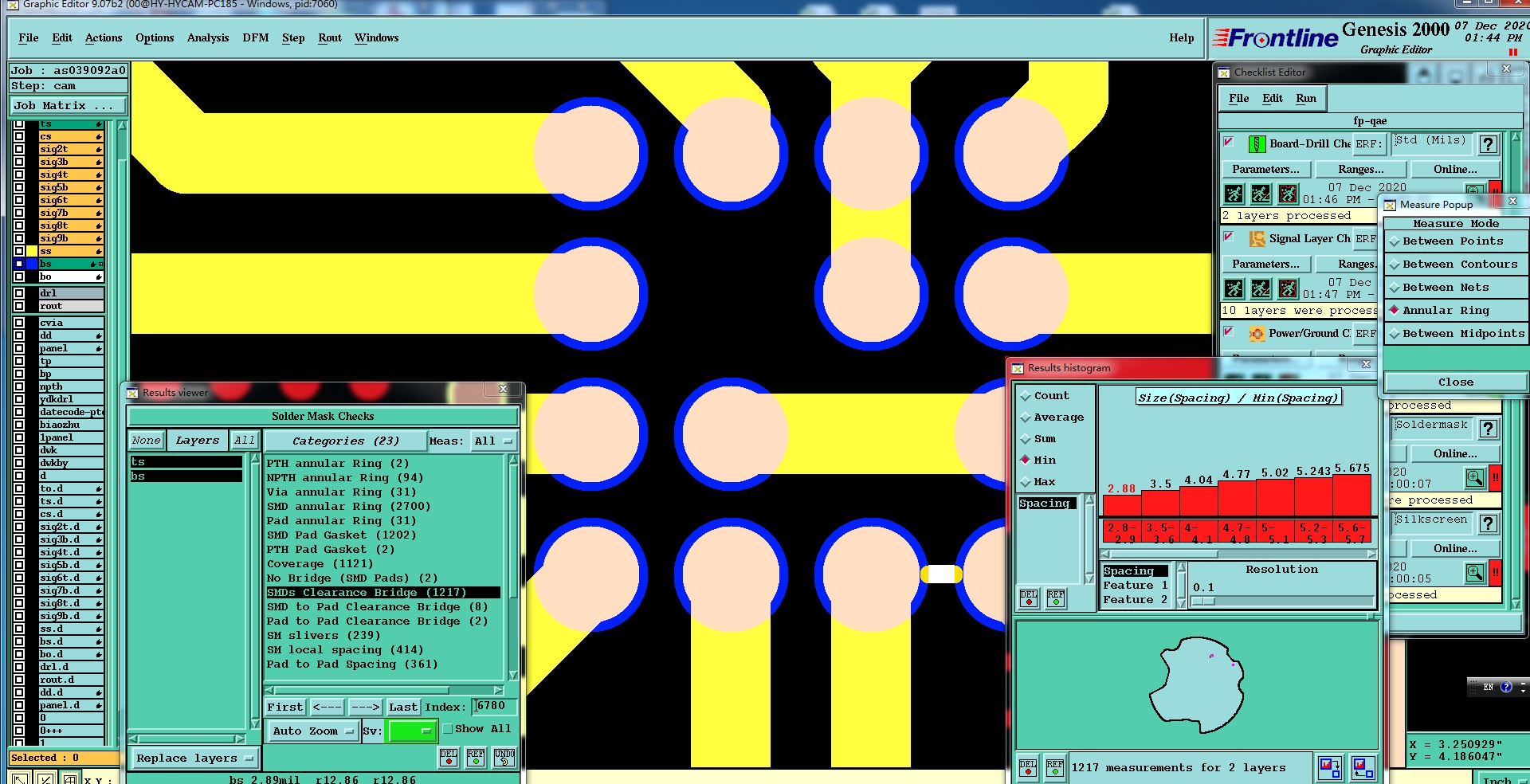Click layer-to-histogram import icon

(x=1363, y=768)
